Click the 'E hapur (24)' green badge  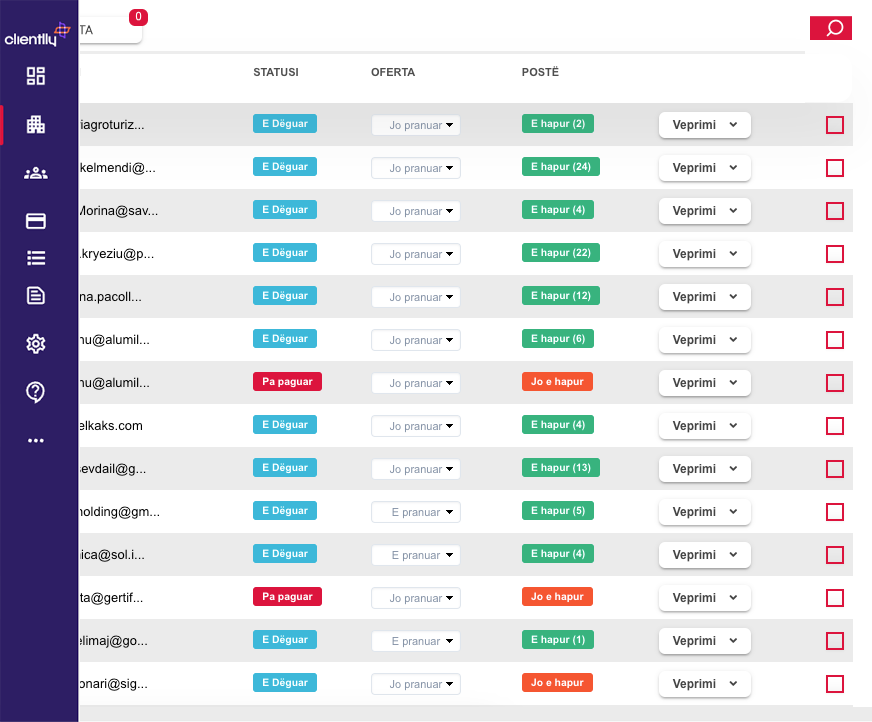tap(560, 167)
